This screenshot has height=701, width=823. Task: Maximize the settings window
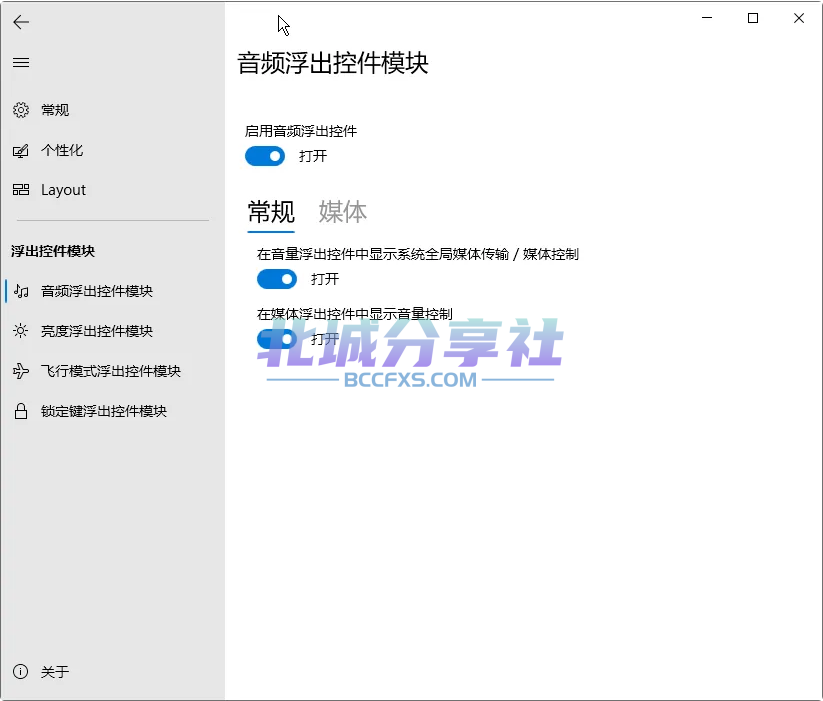(753, 18)
